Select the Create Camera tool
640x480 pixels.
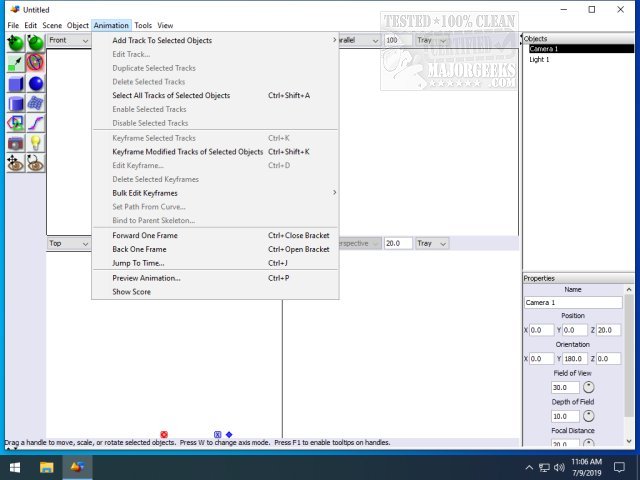[16, 143]
